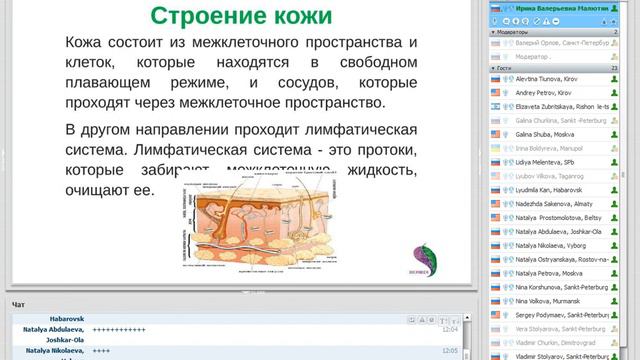The width and height of the screenshot is (640, 360).
Task: Click green user icon beside Nina Korshunova
Action: [614, 287]
